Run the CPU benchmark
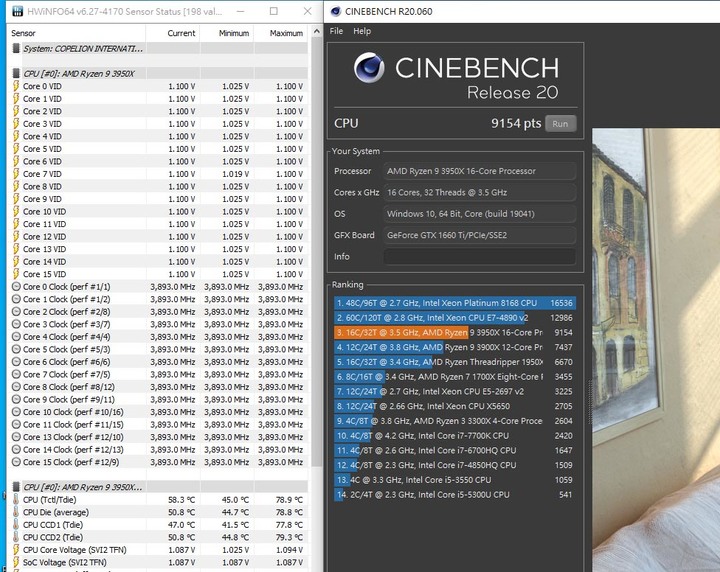720x572 pixels. [x=560, y=124]
